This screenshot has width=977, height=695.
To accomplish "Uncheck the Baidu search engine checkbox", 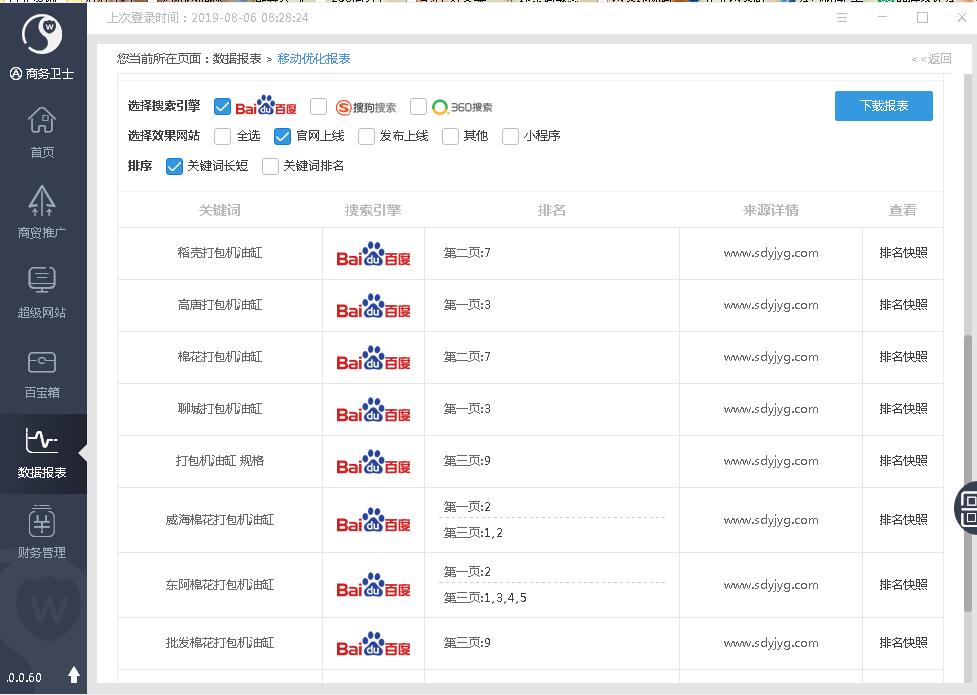I will point(222,107).
